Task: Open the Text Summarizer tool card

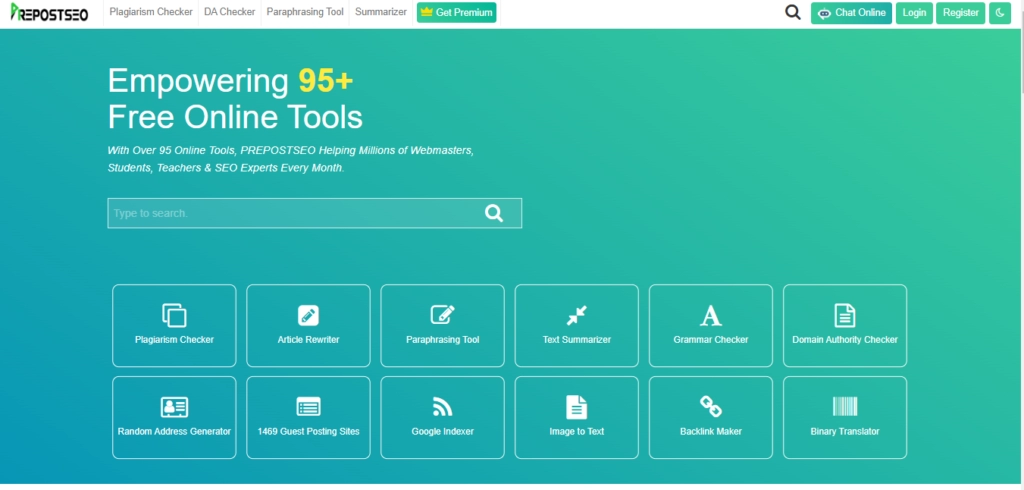Action: (576, 326)
